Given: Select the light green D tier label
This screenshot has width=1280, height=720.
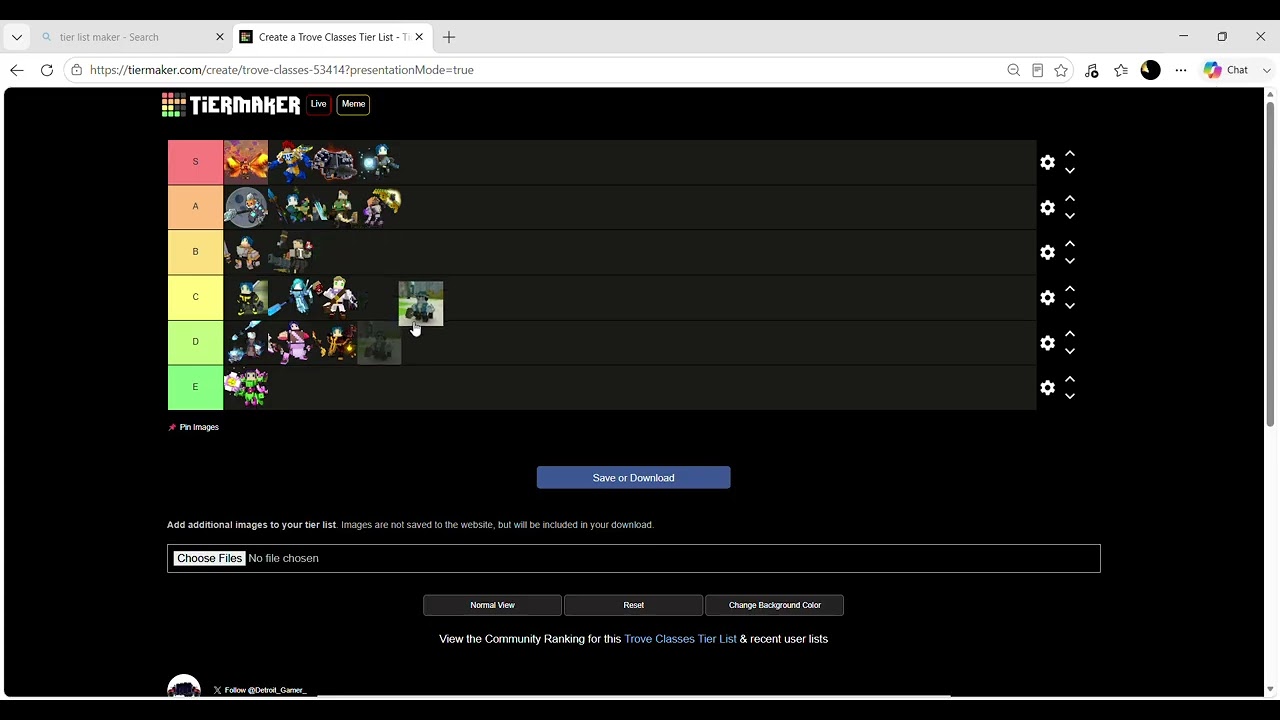Looking at the screenshot, I should click(195, 342).
